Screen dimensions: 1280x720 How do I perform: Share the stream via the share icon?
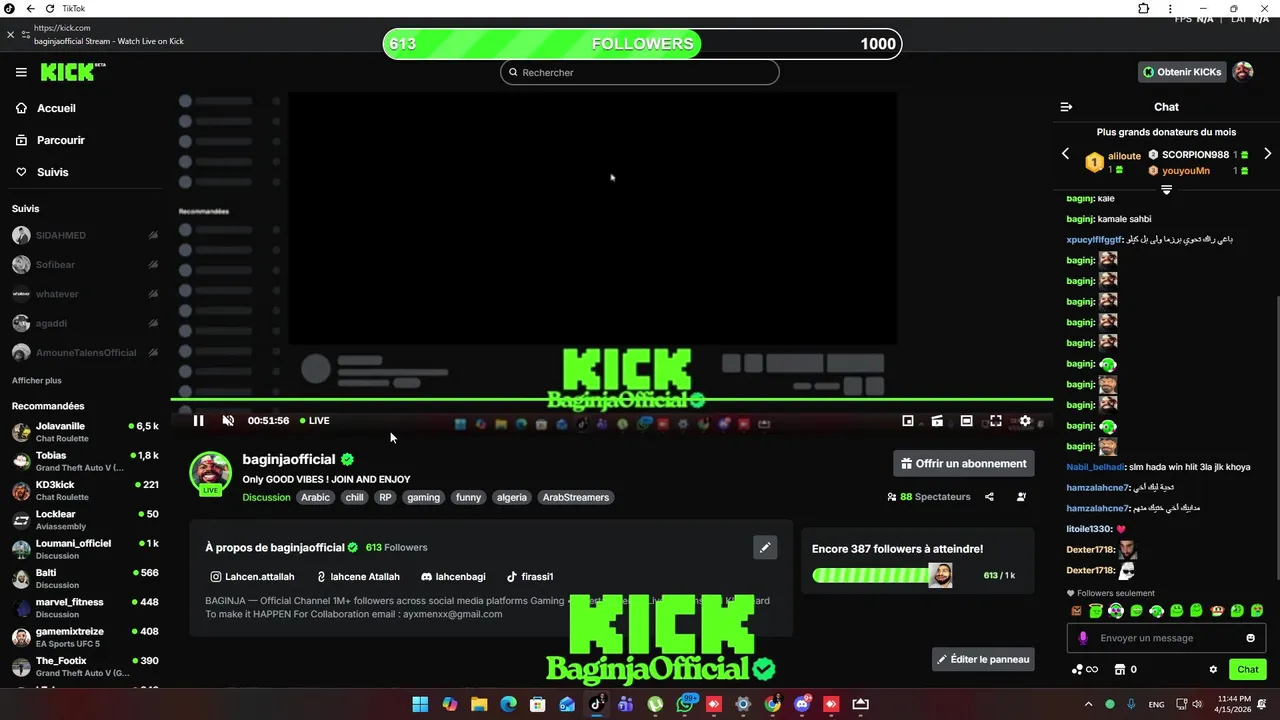point(989,497)
